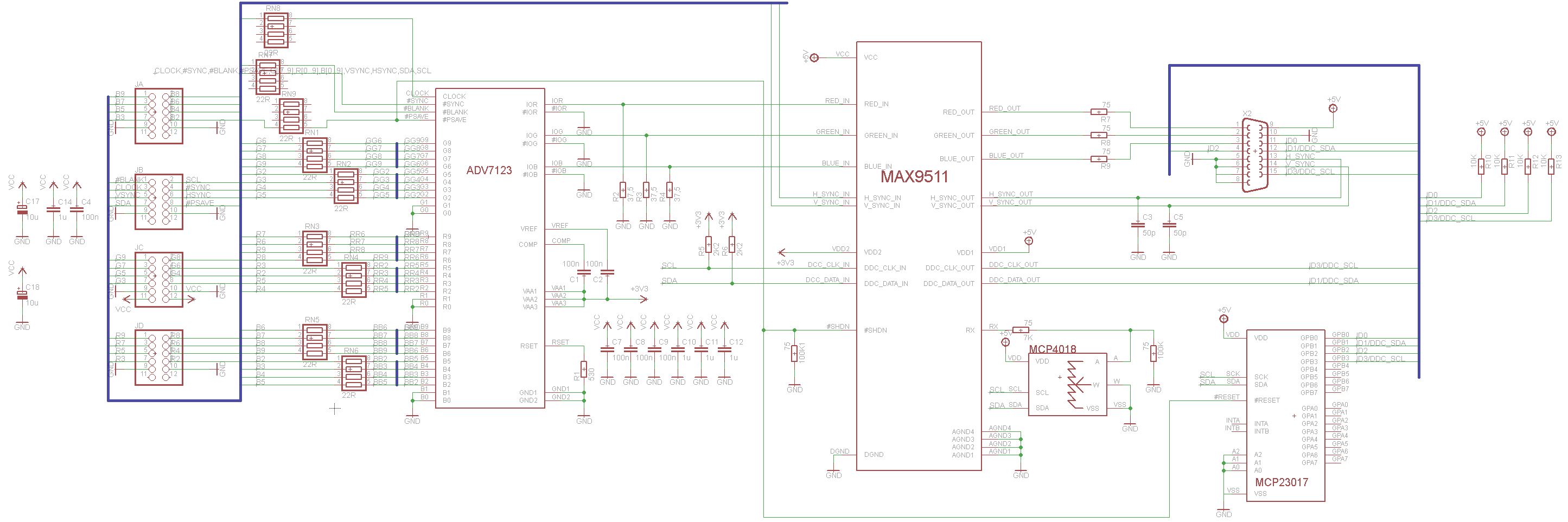1568x522 pixels.
Task: Click the bus label starting CLOCK,#SYNC,#BLANK
Action: pyautogui.click(x=293, y=71)
